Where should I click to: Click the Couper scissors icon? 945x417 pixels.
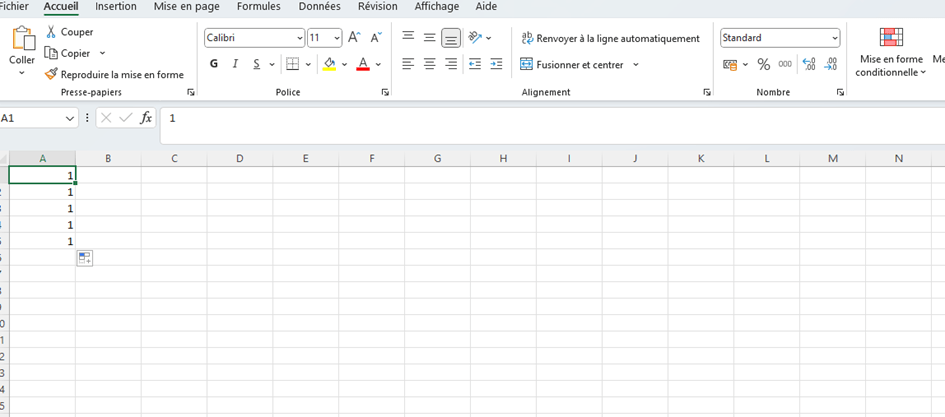click(x=51, y=32)
